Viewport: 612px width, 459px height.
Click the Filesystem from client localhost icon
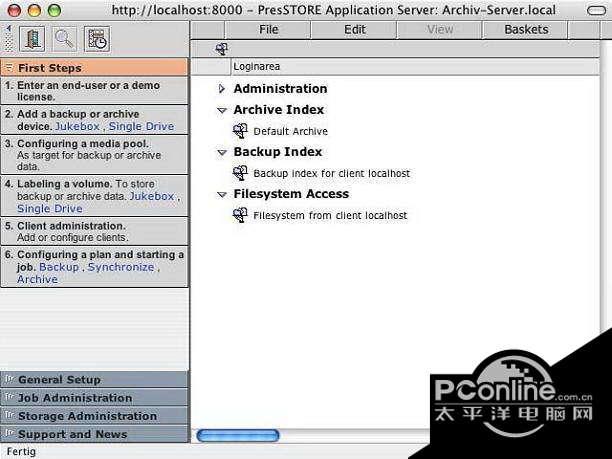(240, 215)
